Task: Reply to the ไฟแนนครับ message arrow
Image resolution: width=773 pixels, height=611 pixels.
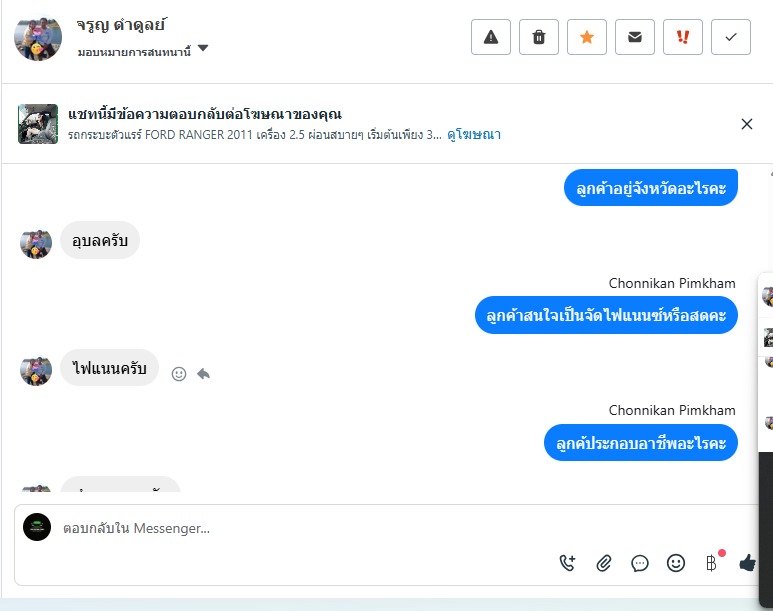Action: click(x=204, y=374)
